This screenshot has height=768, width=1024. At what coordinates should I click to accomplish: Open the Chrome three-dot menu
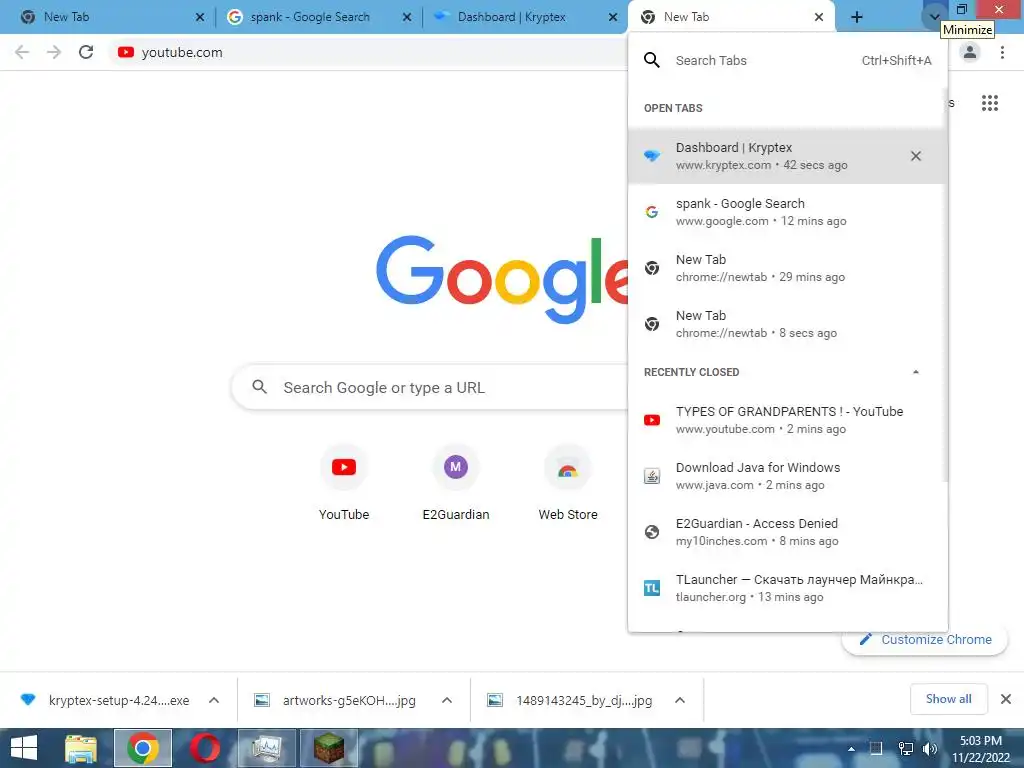click(1002, 52)
